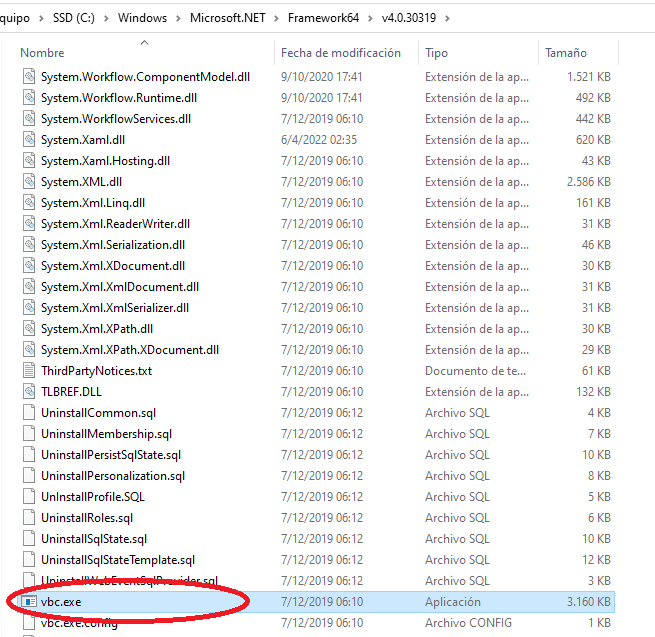
Task: Click the Documento de te... type cell
Action: tap(475, 371)
